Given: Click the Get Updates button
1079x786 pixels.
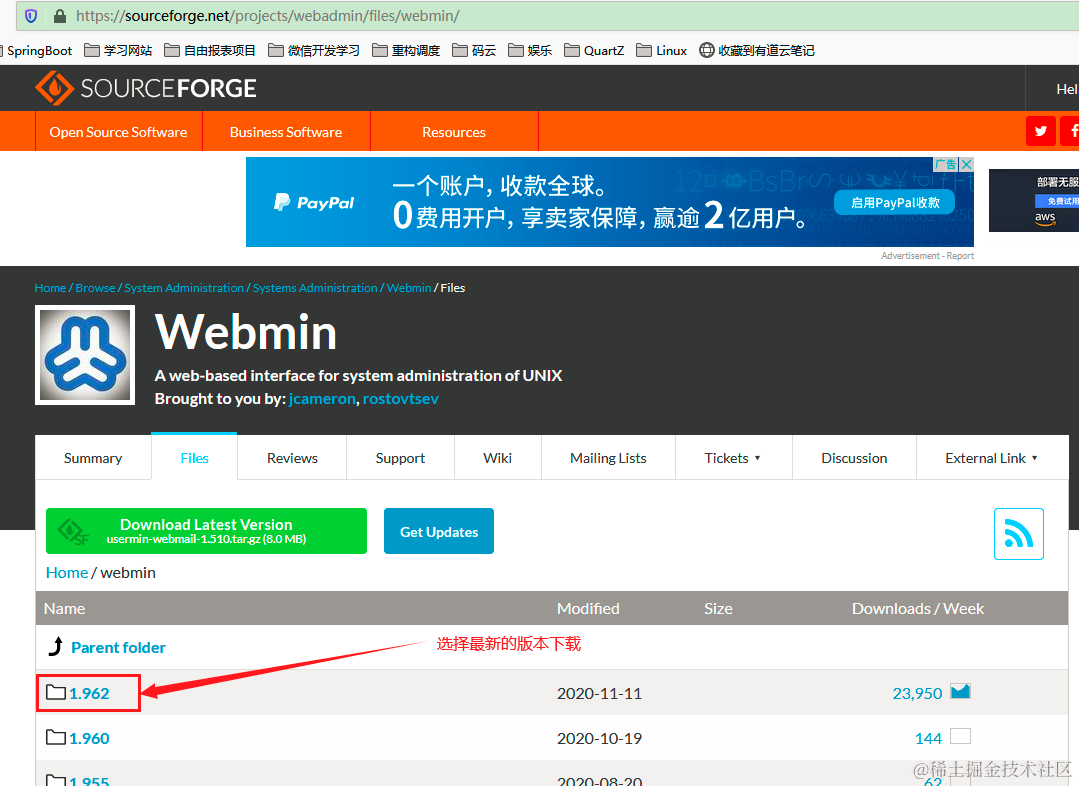Looking at the screenshot, I should pyautogui.click(x=439, y=531).
